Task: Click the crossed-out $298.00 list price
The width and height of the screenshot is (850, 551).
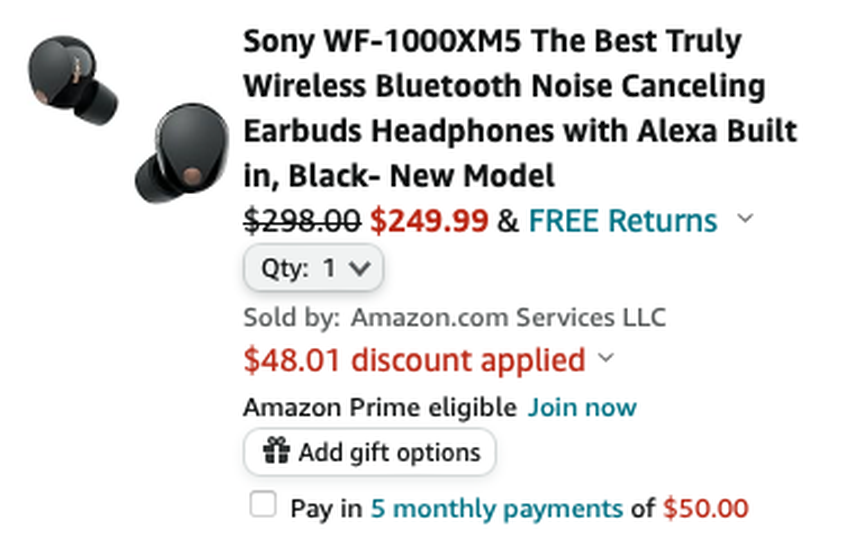Action: pos(302,220)
